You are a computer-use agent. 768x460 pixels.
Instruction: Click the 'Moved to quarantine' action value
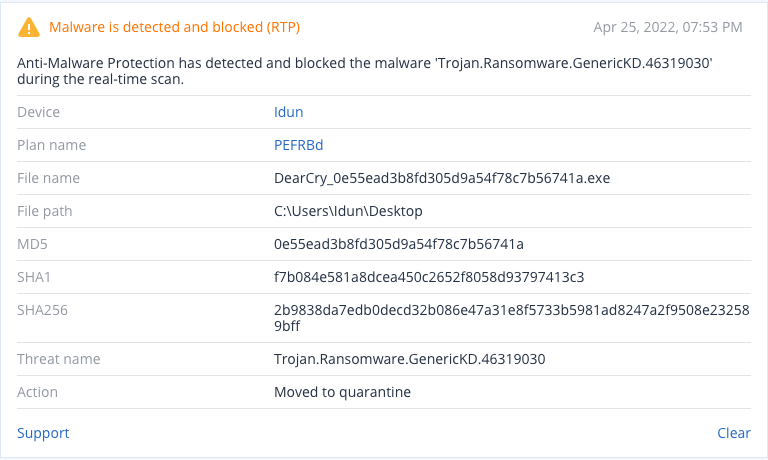click(342, 392)
